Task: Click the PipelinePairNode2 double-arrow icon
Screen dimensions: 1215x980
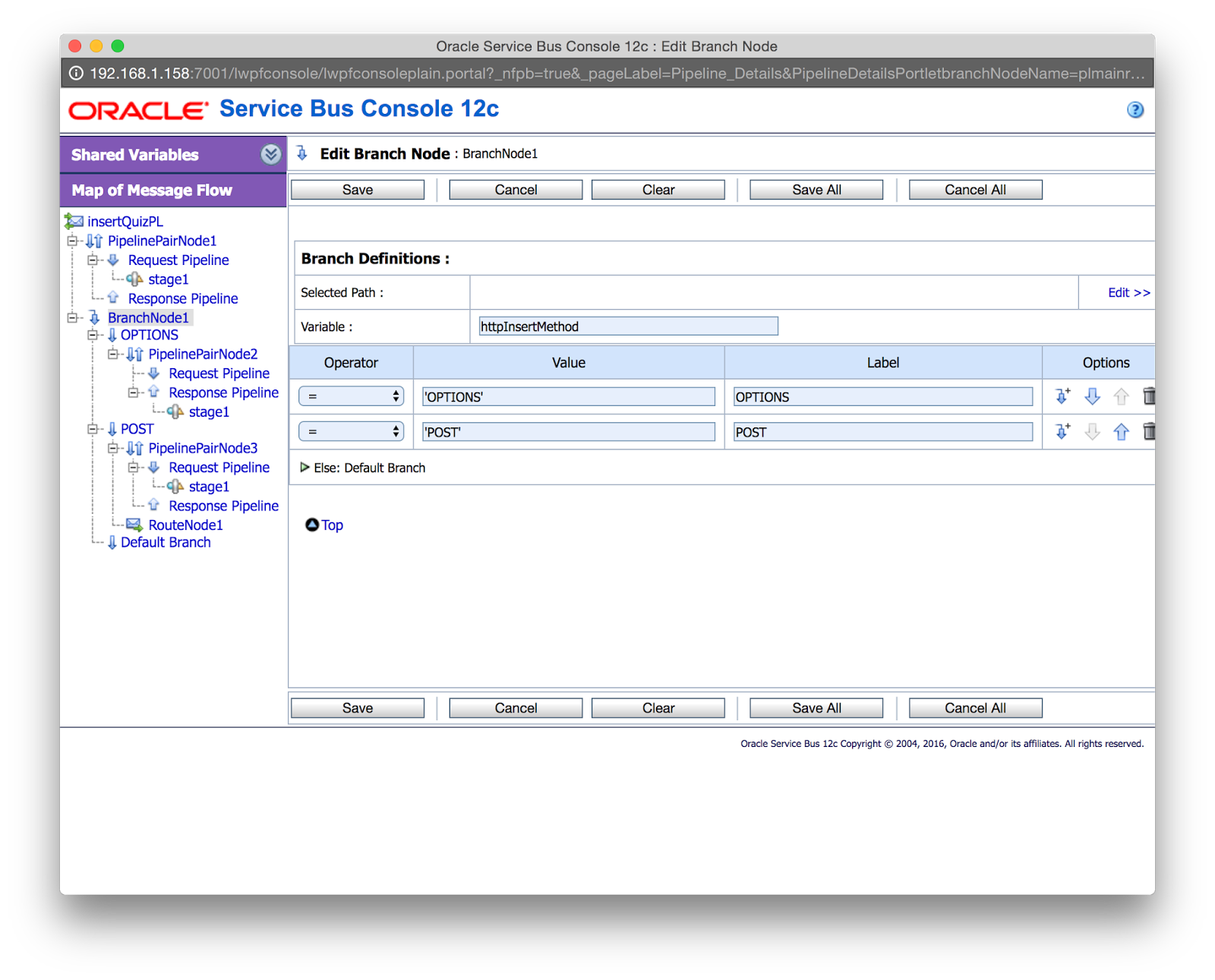Action: pyautogui.click(x=135, y=354)
